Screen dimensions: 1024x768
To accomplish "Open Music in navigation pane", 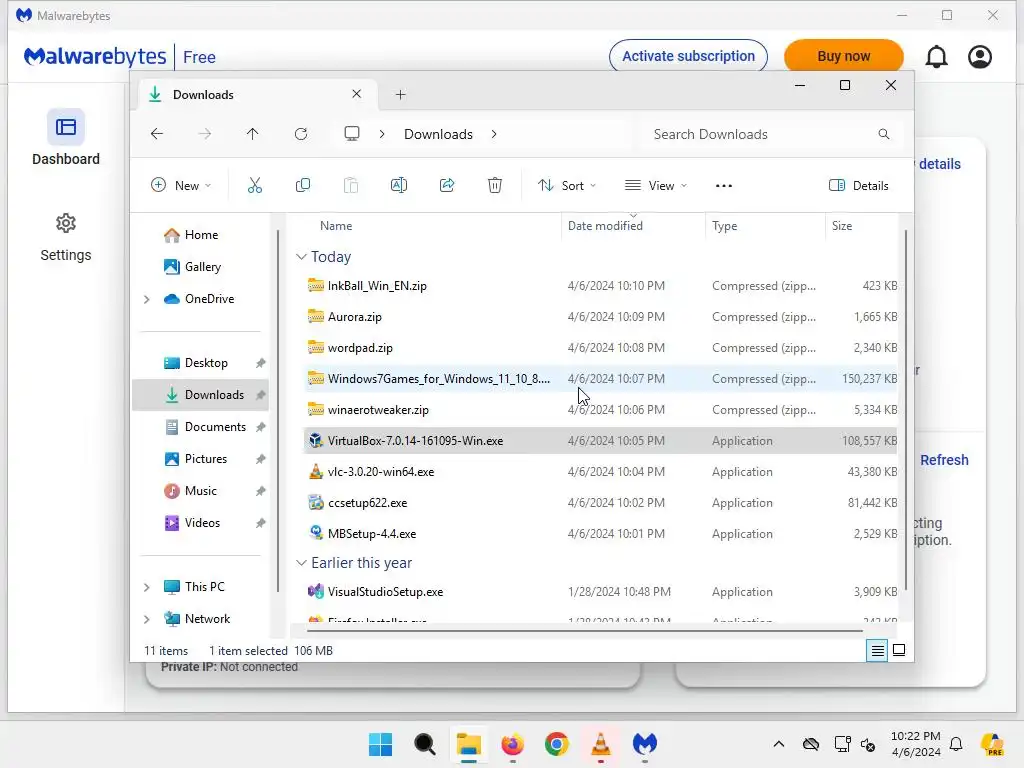I will coord(200,491).
